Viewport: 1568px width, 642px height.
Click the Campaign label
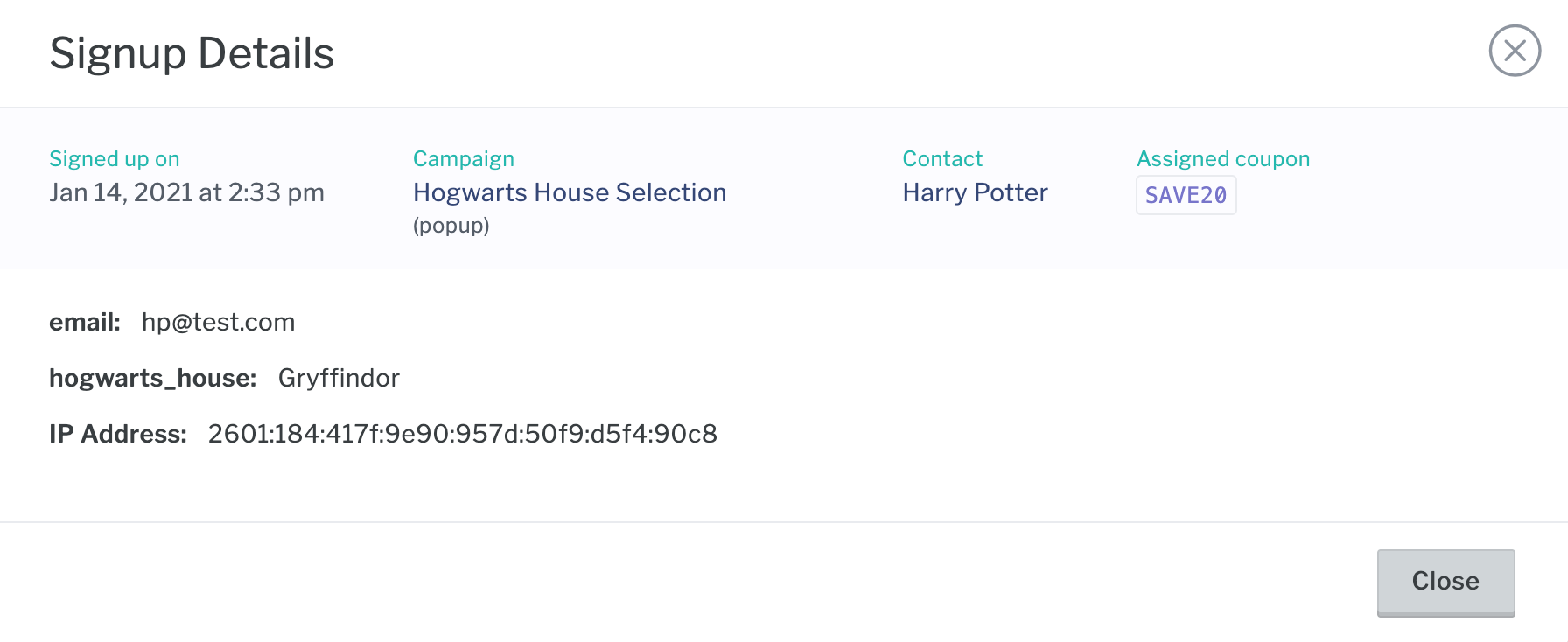click(463, 159)
